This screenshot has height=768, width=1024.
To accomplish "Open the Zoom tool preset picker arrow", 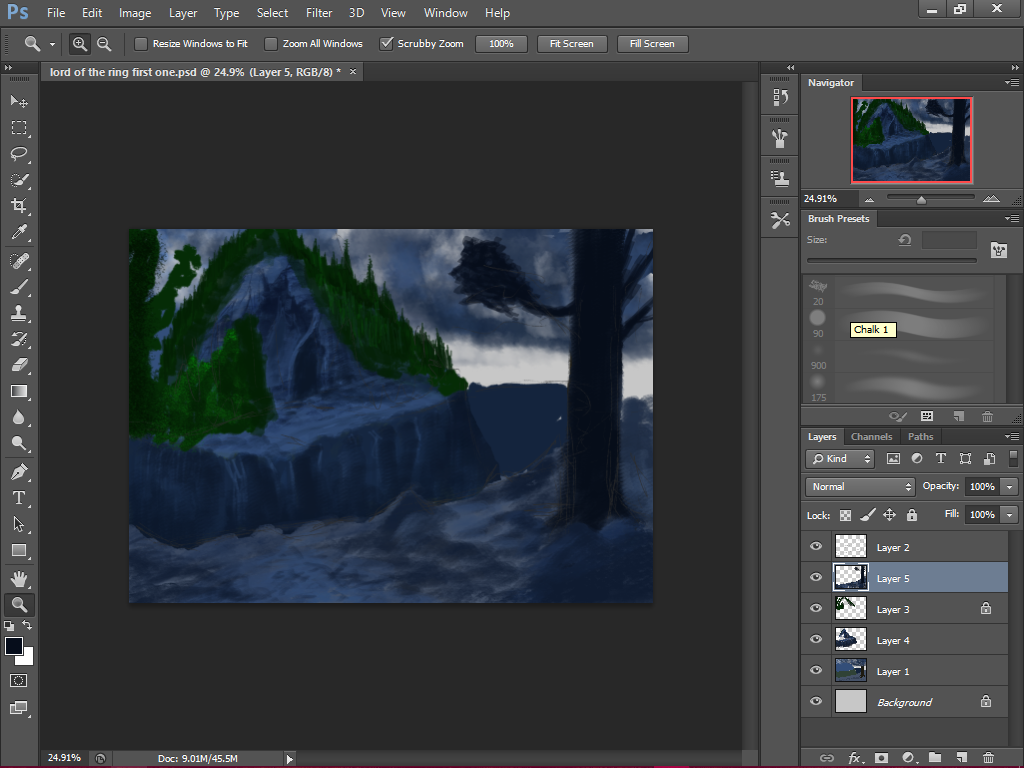I will 52,44.
